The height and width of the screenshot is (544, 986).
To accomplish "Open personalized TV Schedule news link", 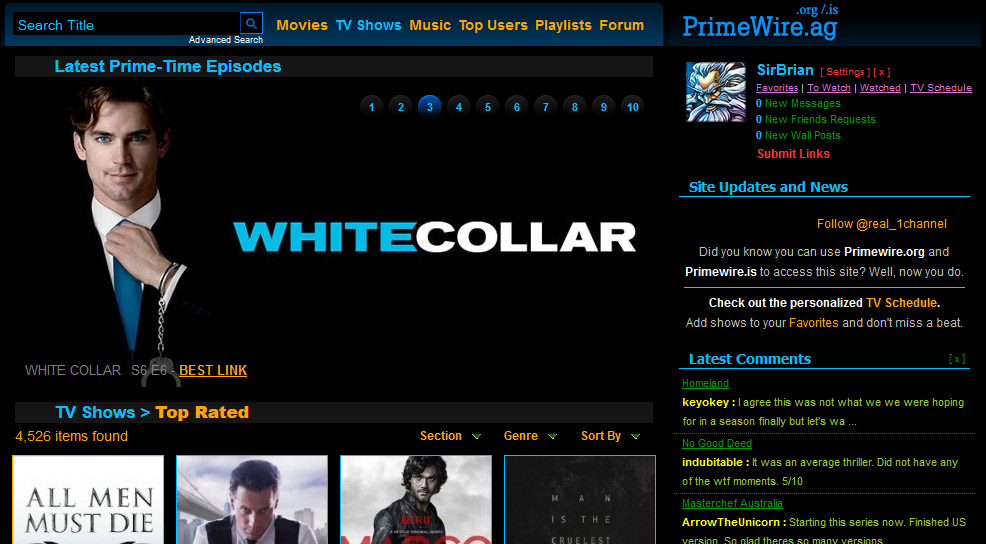I will (901, 303).
